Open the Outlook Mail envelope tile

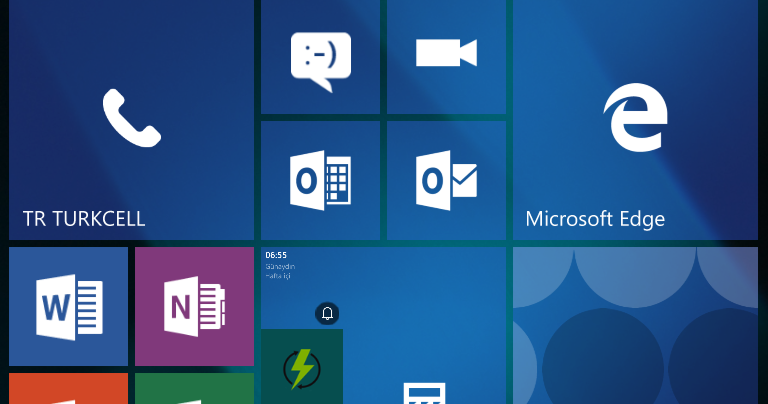tap(446, 180)
